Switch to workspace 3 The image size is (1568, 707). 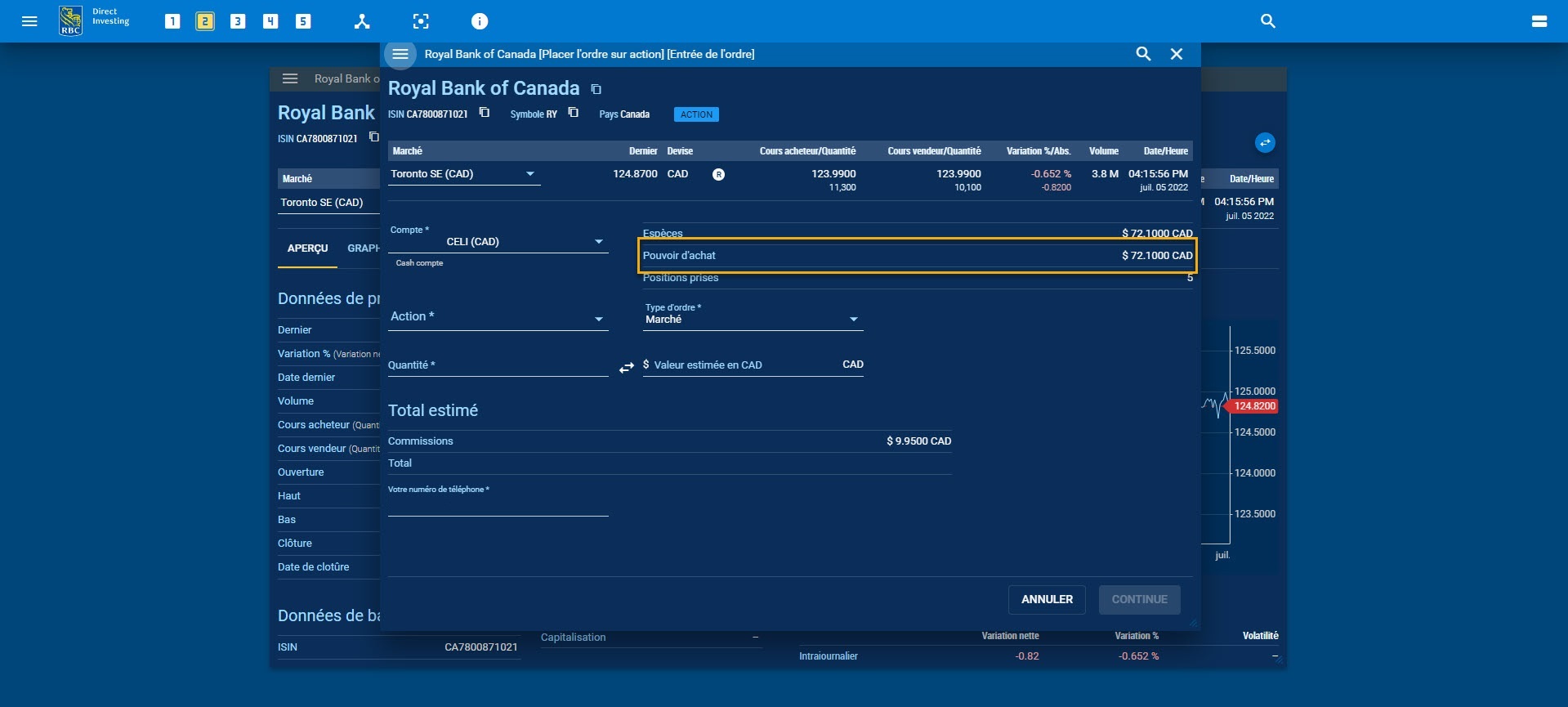[x=238, y=21]
